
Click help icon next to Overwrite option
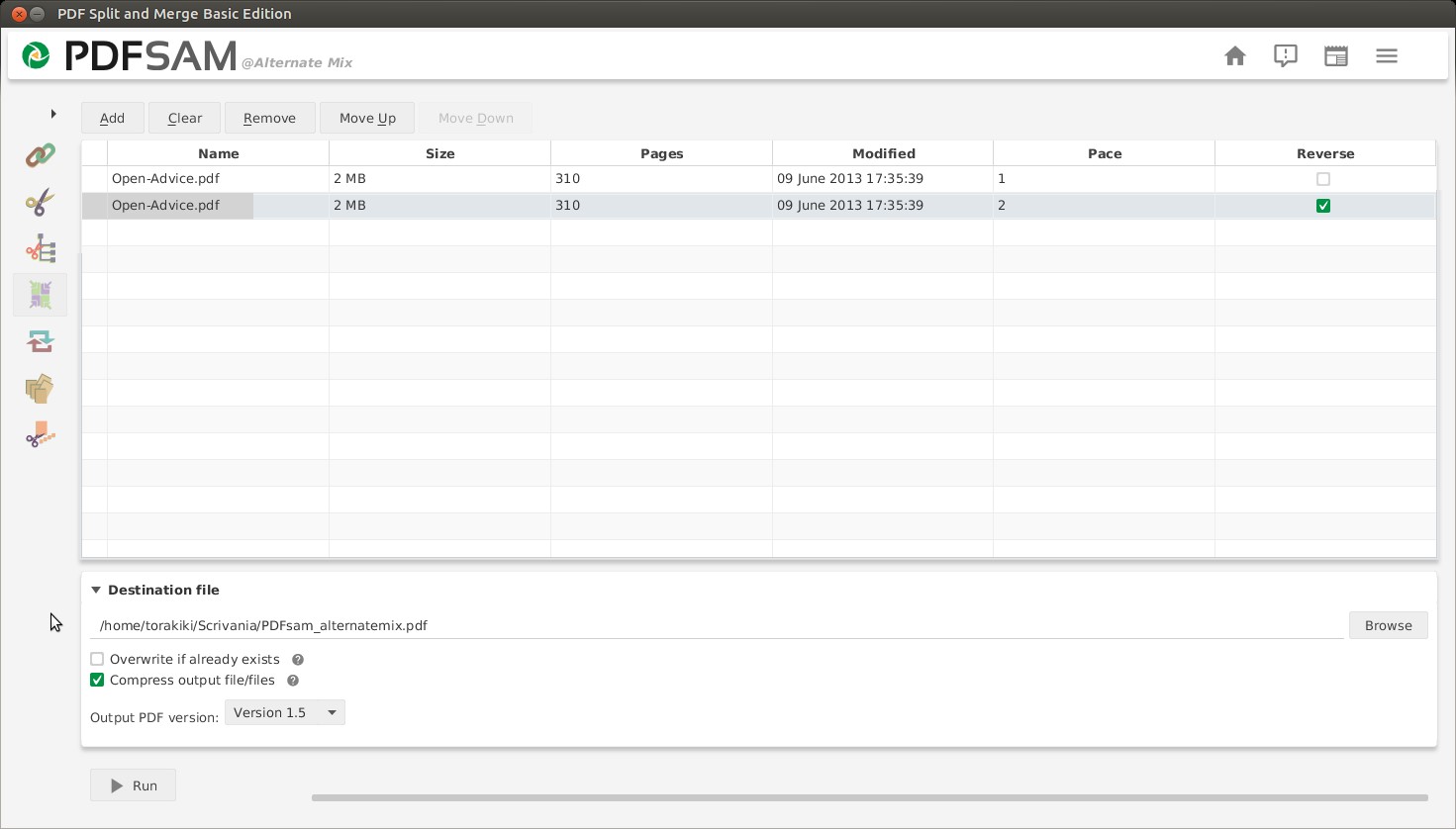[x=298, y=660]
